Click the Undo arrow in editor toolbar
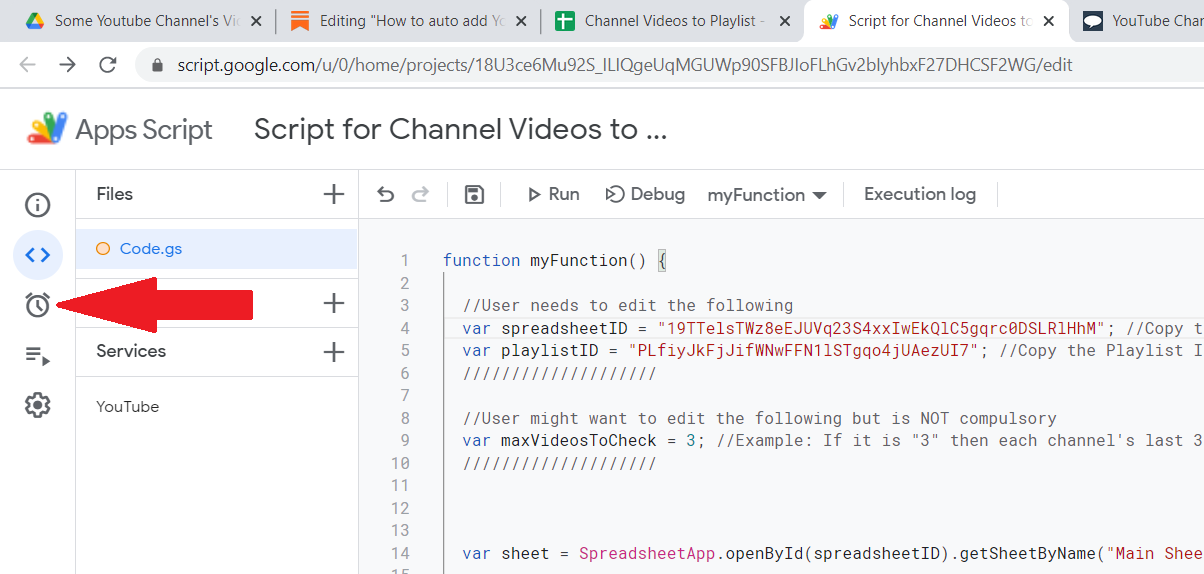The width and height of the screenshot is (1204, 574). point(386,195)
